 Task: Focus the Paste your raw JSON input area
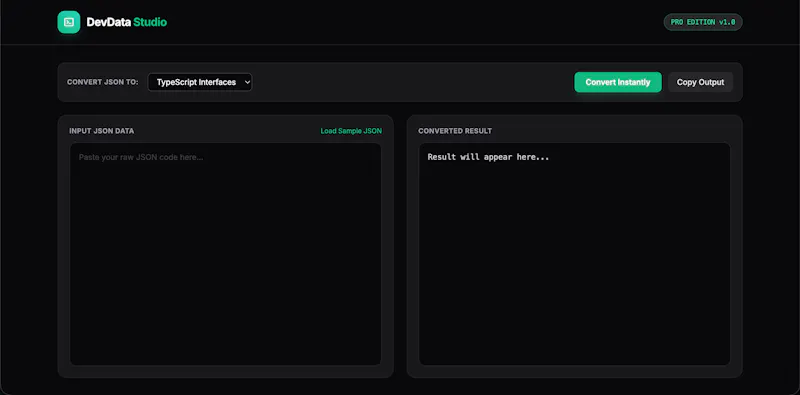tap(226, 254)
